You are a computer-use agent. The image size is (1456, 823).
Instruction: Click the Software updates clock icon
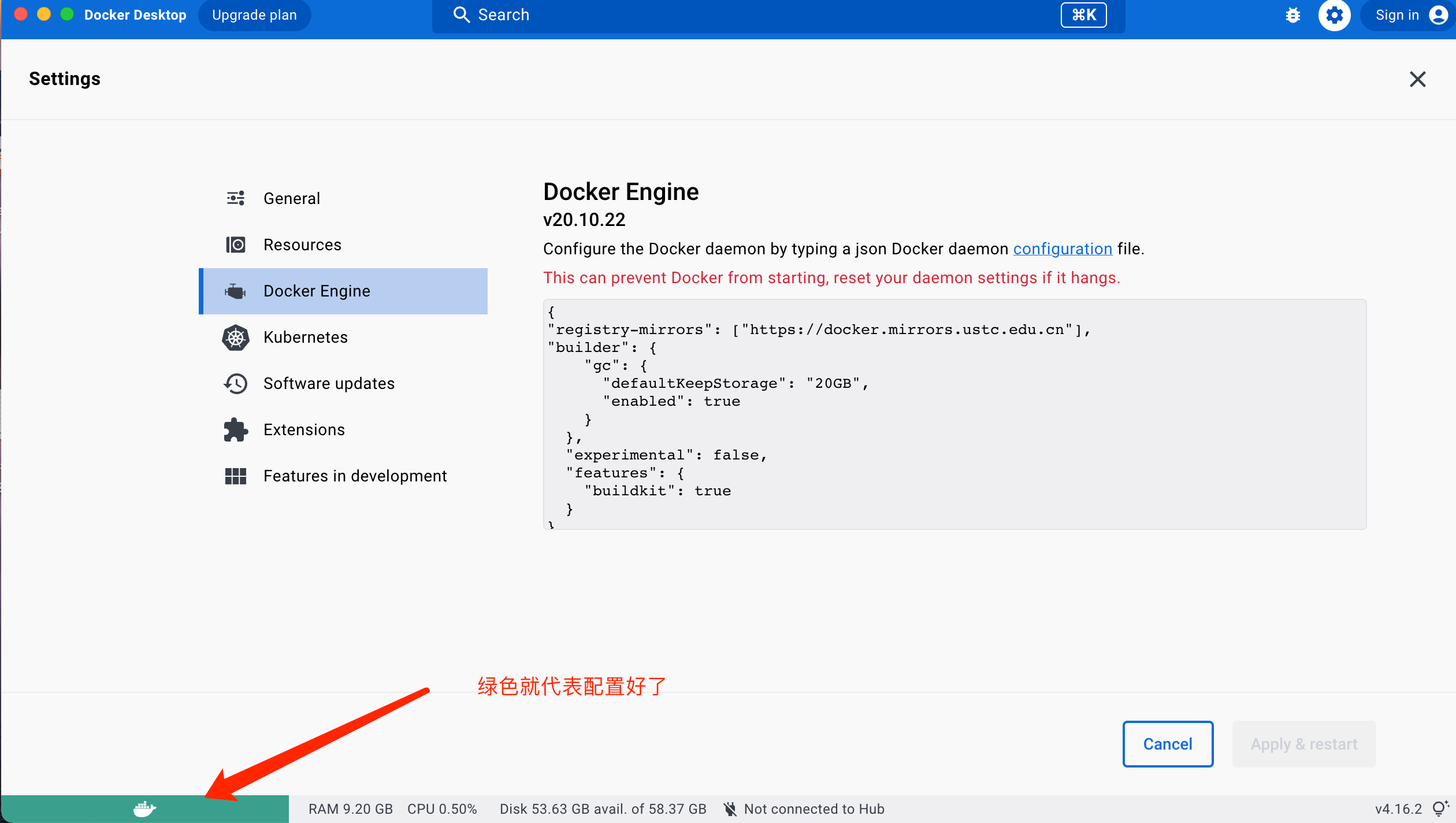236,384
